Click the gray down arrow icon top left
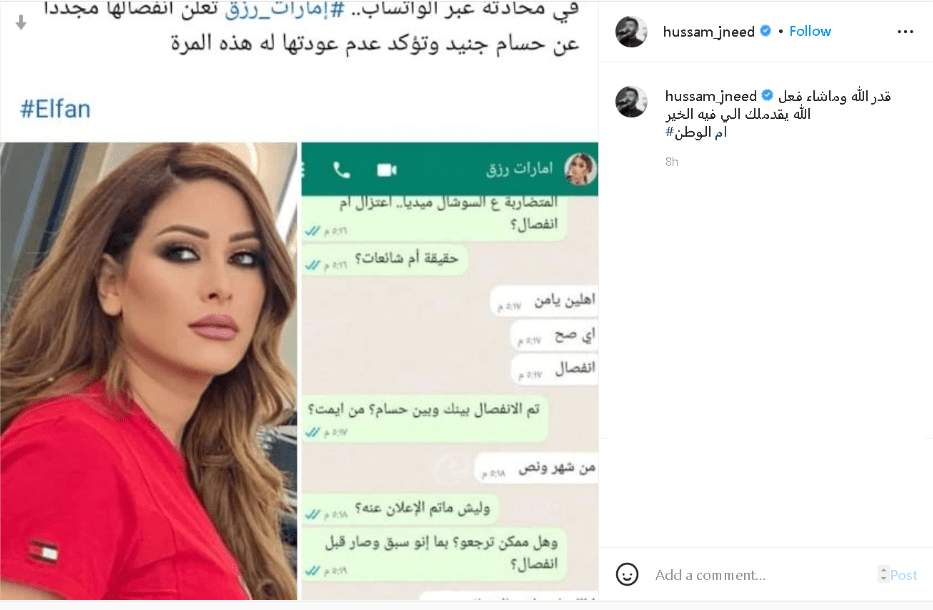 pyautogui.click(x=21, y=23)
